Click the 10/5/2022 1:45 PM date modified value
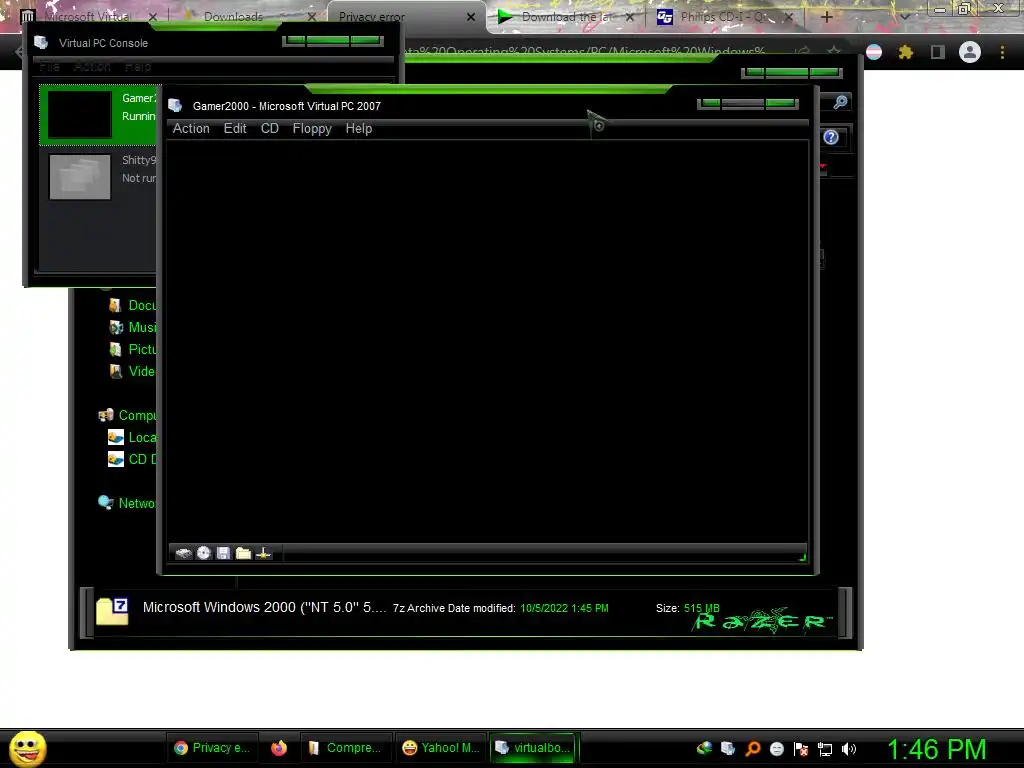 tap(564, 608)
